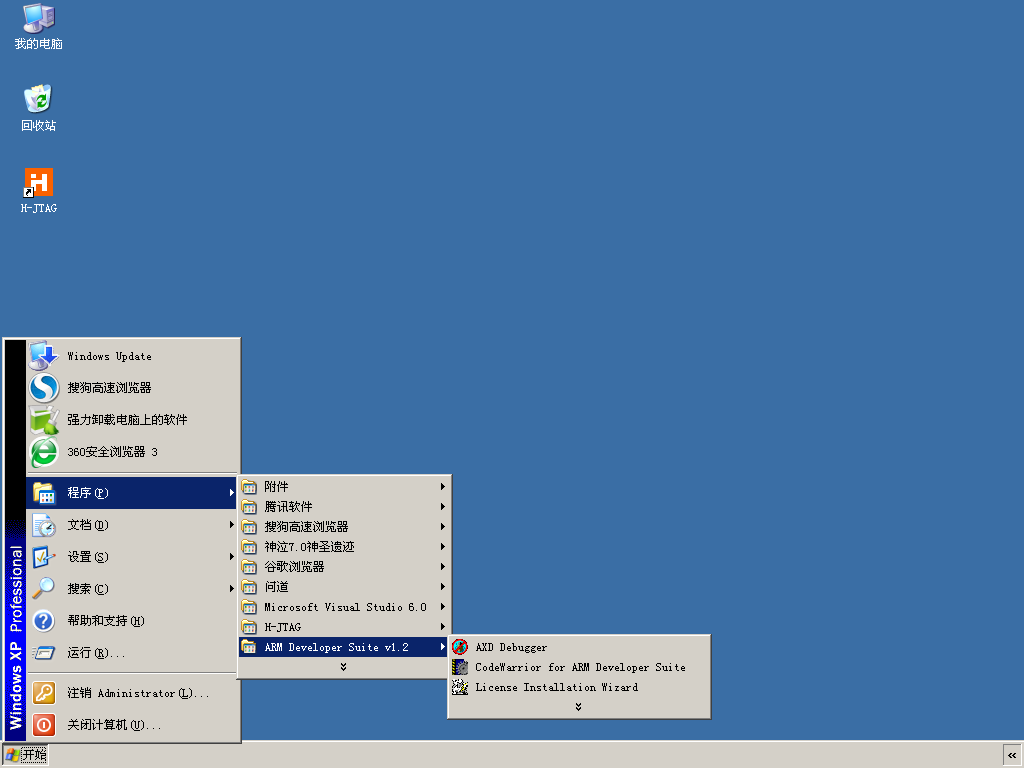The width and height of the screenshot is (1024, 768).
Task: Select the 360安全浏览器 3 text
Action: click(112, 452)
